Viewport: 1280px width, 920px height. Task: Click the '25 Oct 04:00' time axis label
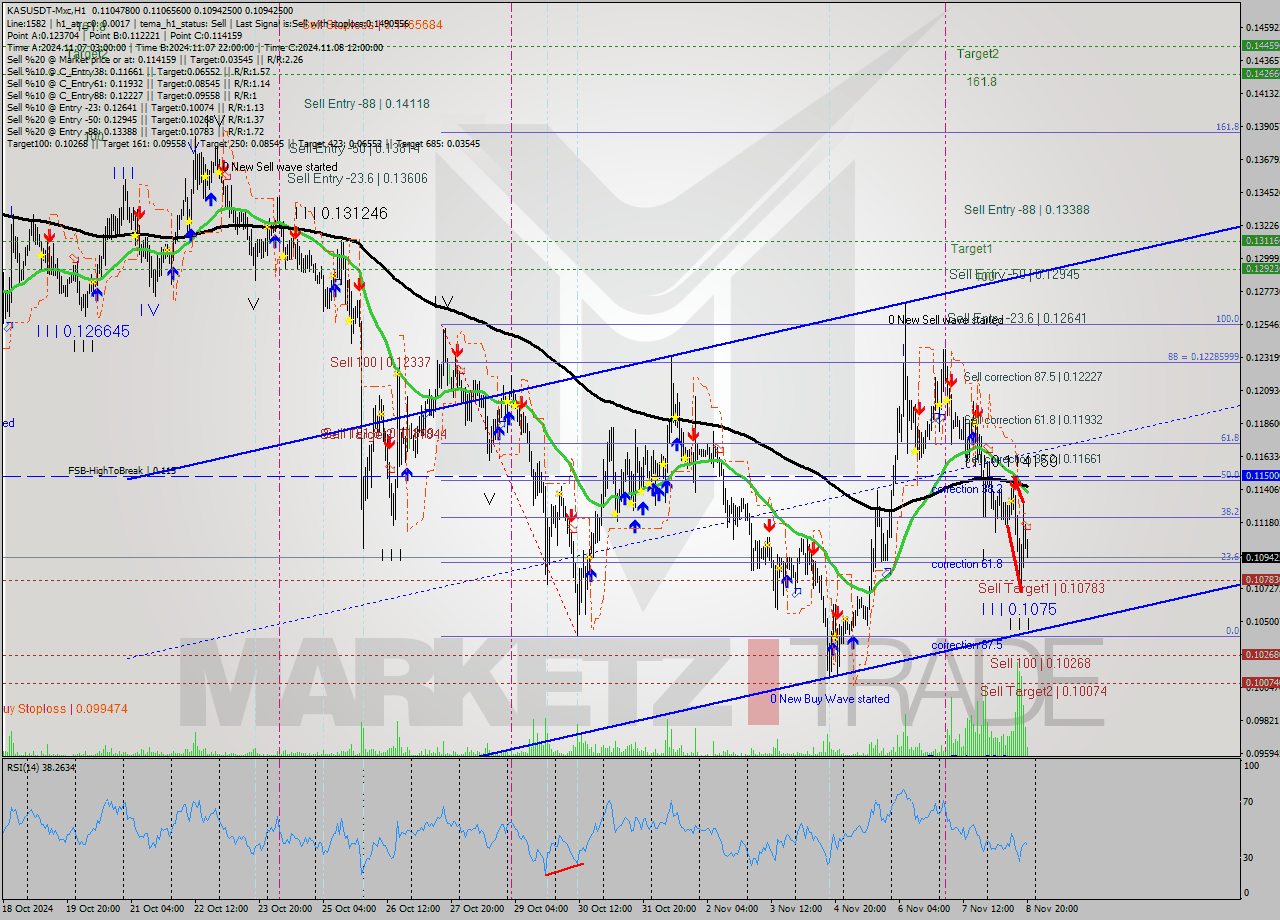pos(349,909)
